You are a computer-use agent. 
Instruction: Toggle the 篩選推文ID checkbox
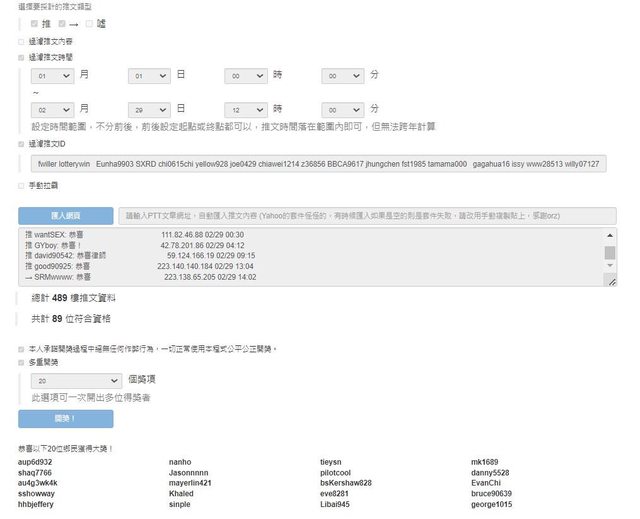[22, 144]
